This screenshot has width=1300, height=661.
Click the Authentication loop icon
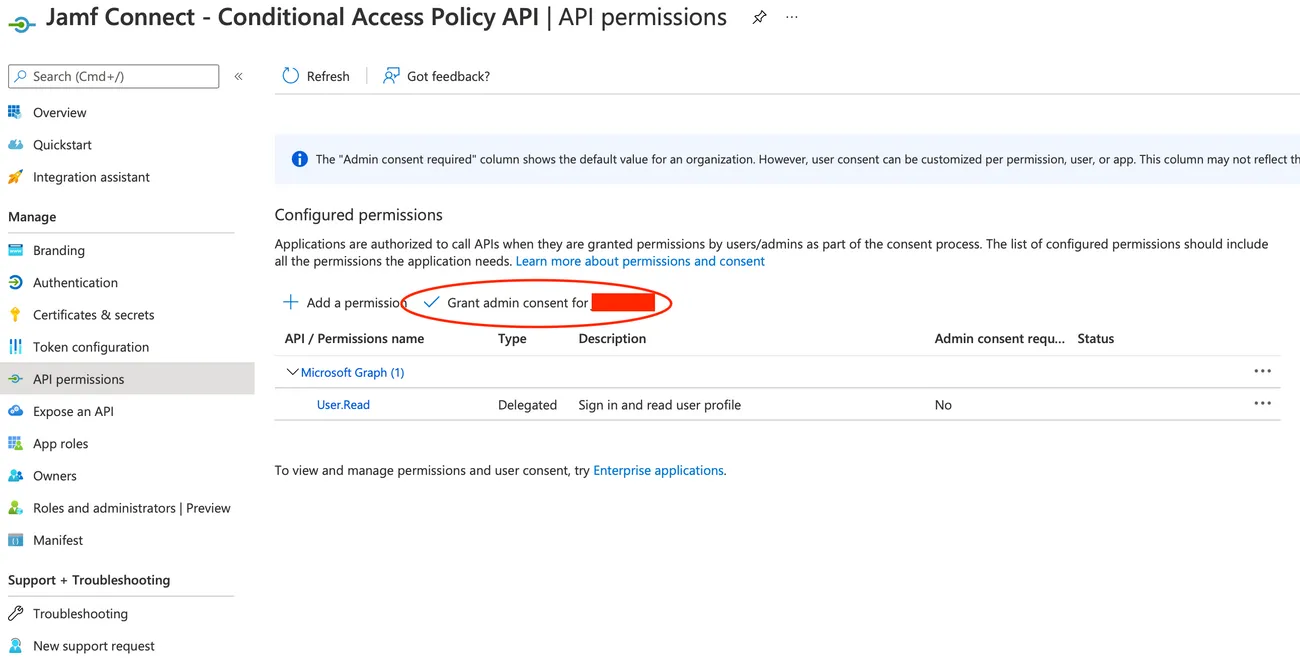click(15, 282)
